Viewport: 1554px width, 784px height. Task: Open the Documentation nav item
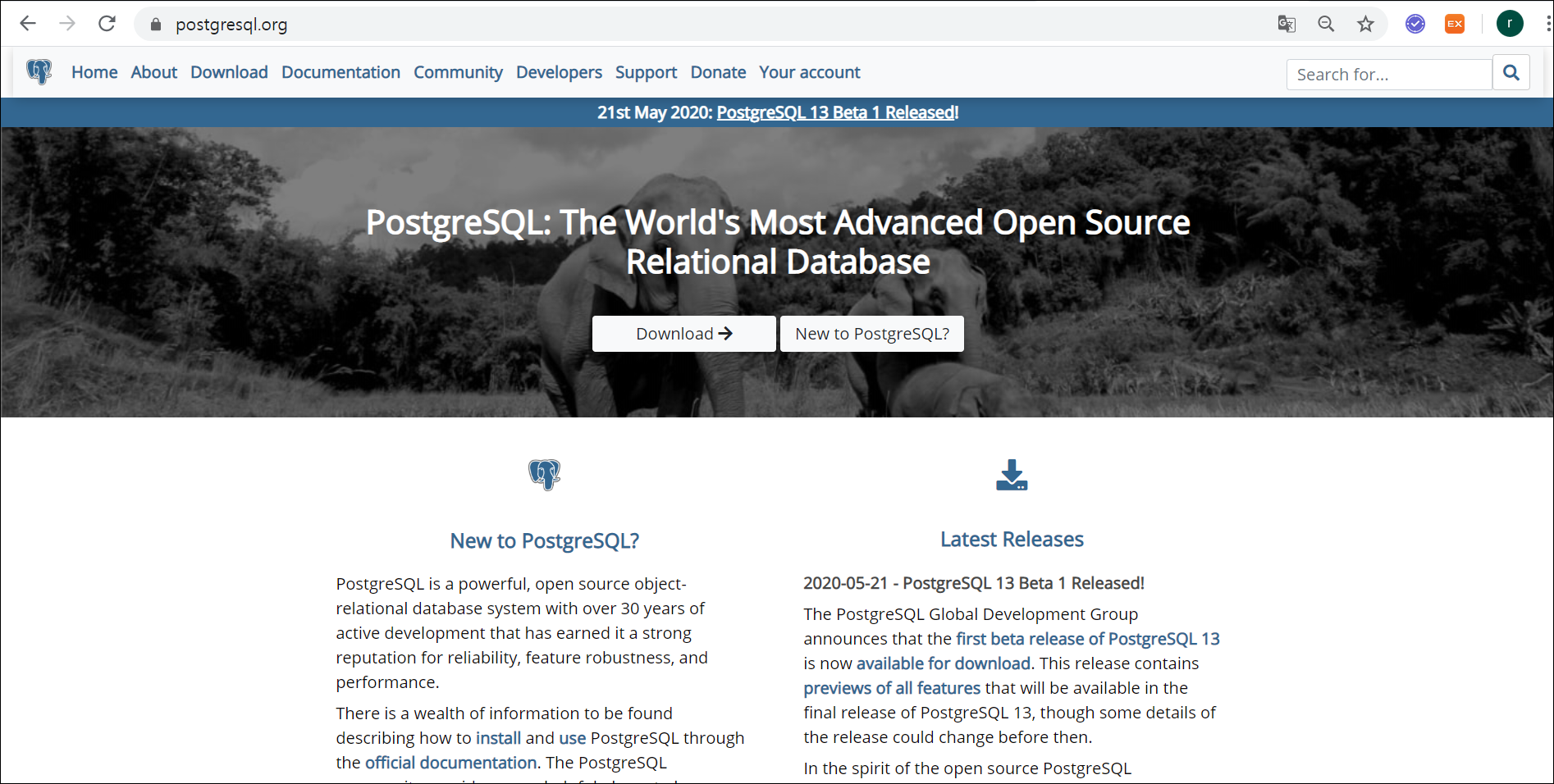pos(341,72)
